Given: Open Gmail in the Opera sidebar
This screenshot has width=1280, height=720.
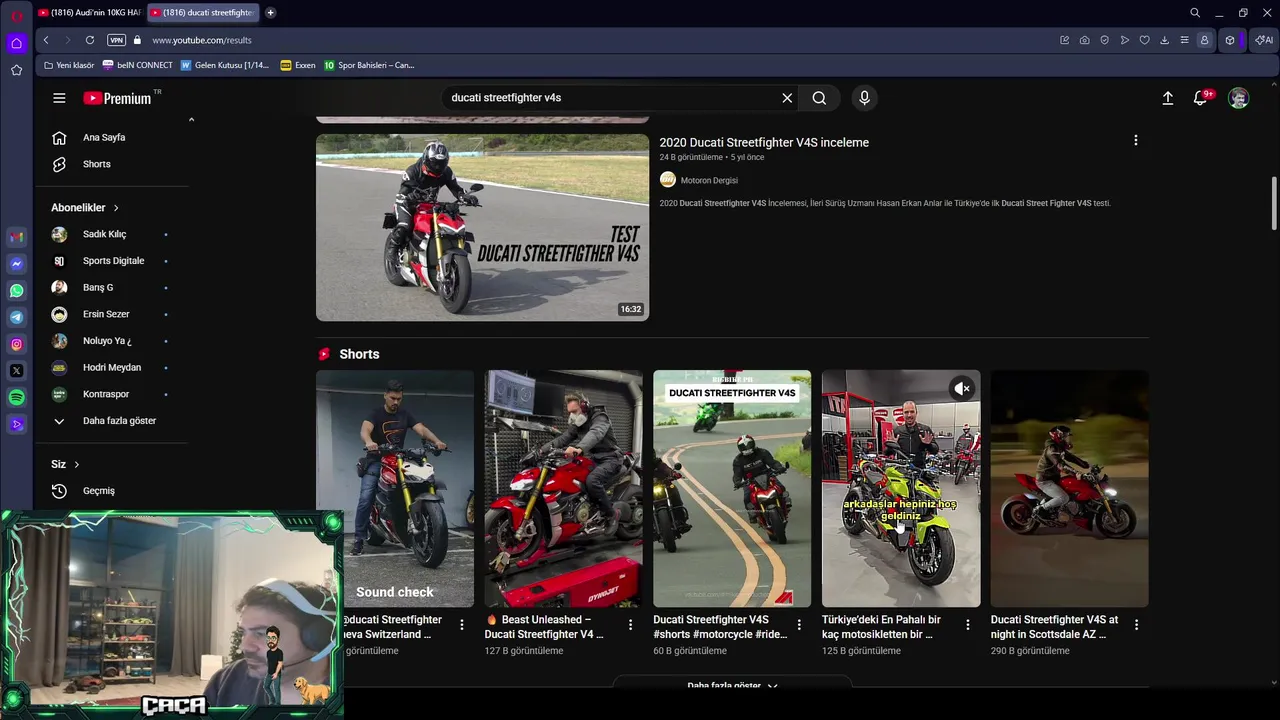Looking at the screenshot, I should coord(16,237).
